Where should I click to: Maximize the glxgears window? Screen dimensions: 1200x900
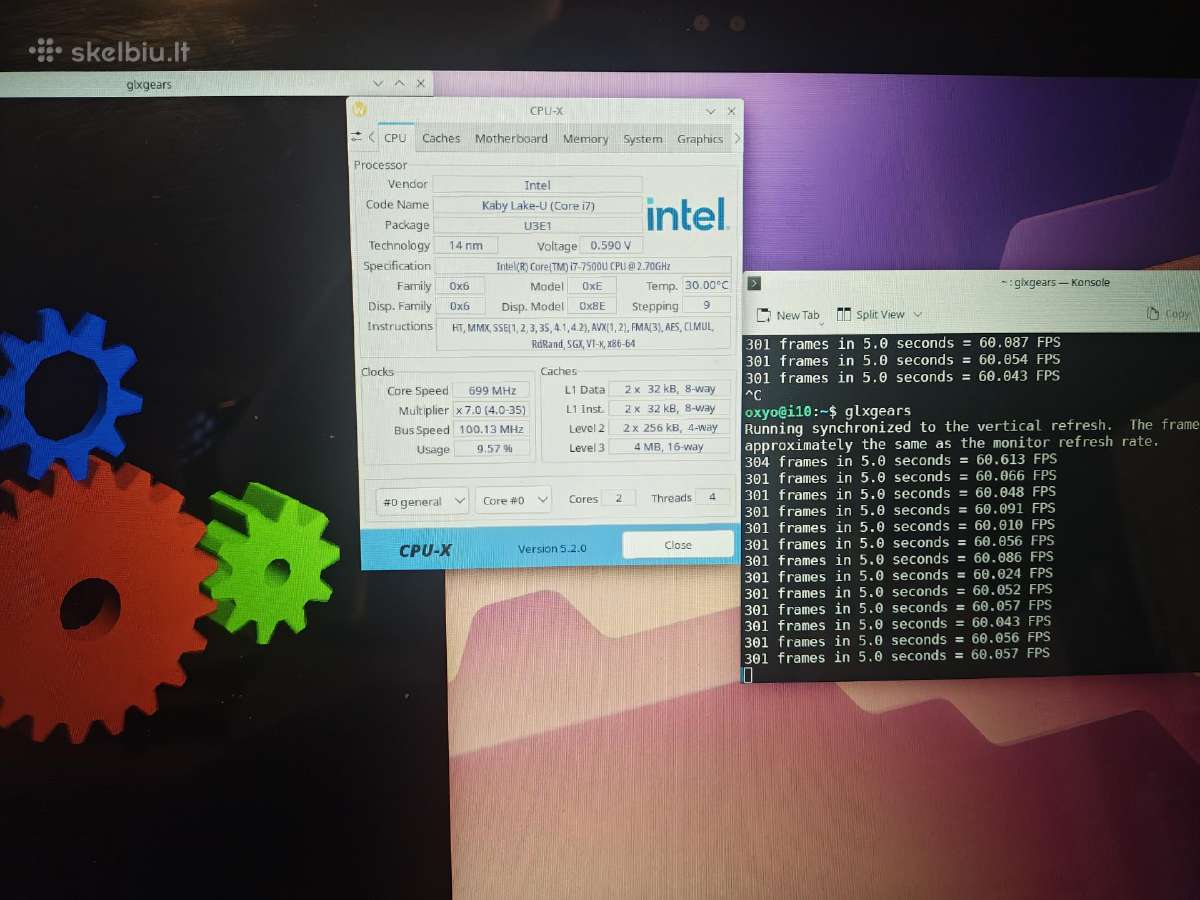coord(400,84)
